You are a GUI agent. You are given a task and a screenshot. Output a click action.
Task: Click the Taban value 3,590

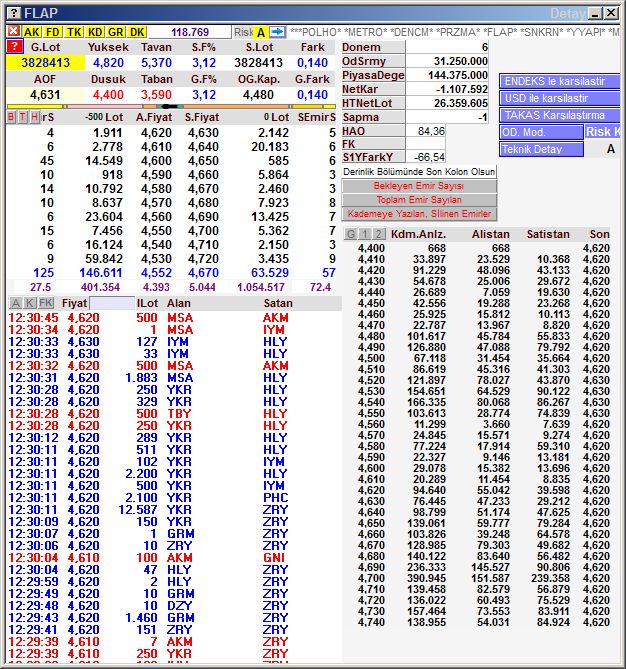click(x=157, y=95)
